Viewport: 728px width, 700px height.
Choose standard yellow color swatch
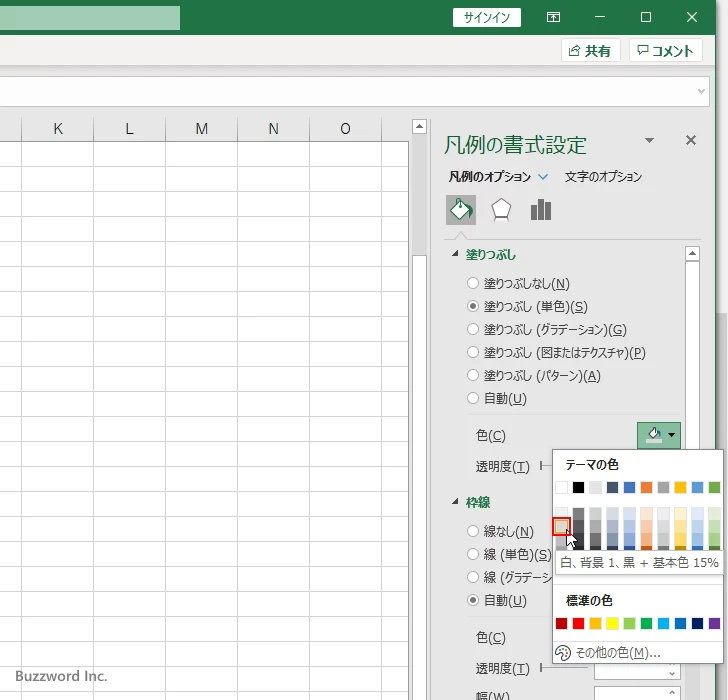click(x=612, y=623)
